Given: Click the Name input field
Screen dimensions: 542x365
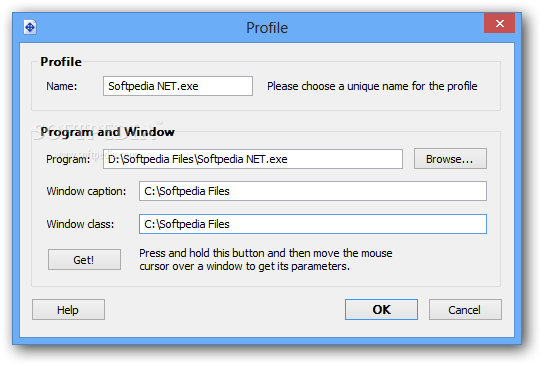Looking at the screenshot, I should pyautogui.click(x=178, y=86).
